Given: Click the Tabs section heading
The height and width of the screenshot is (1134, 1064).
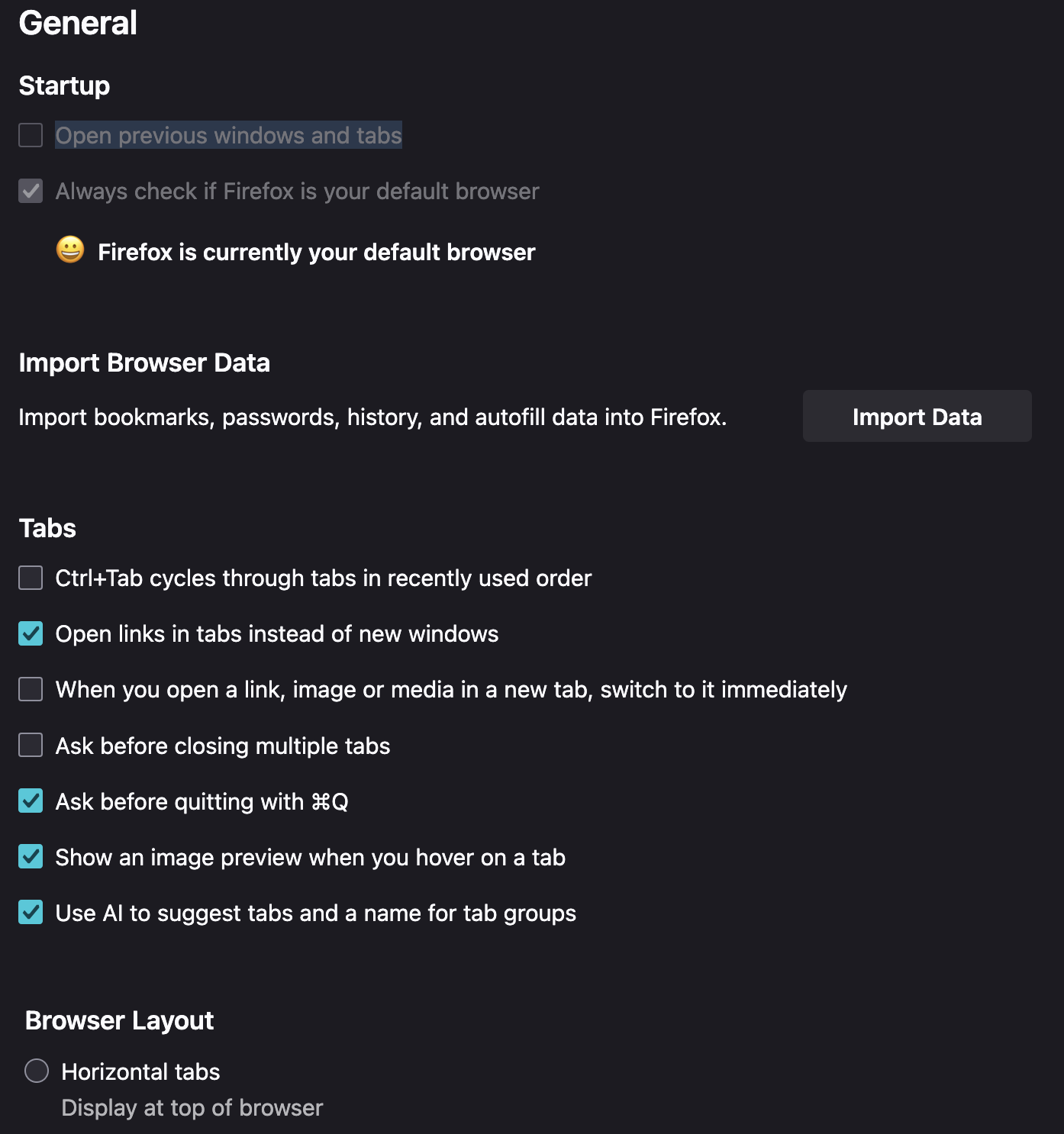Looking at the screenshot, I should click(47, 528).
